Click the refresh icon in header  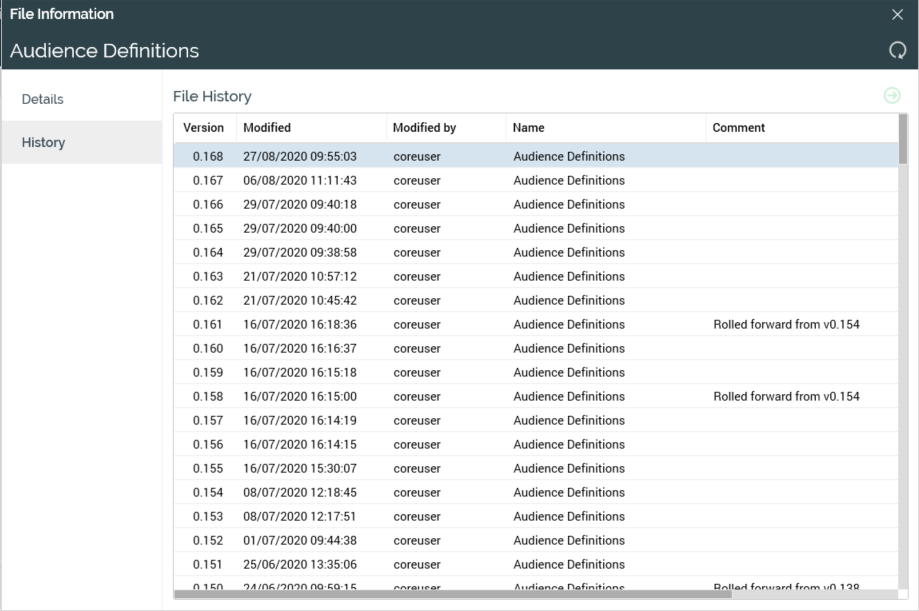click(x=897, y=50)
